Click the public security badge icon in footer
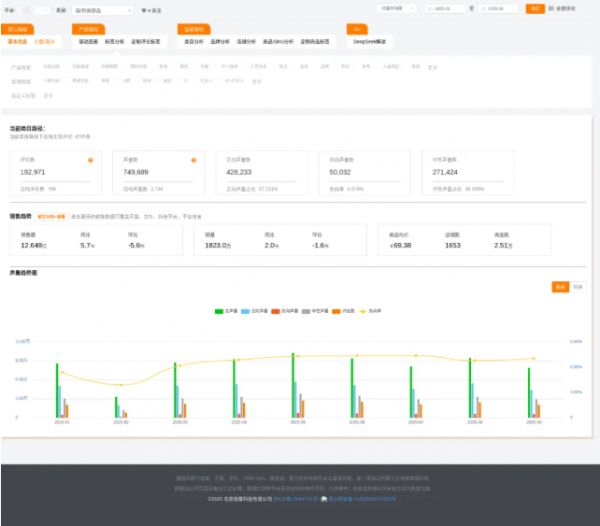The image size is (600, 526). coord(324,498)
